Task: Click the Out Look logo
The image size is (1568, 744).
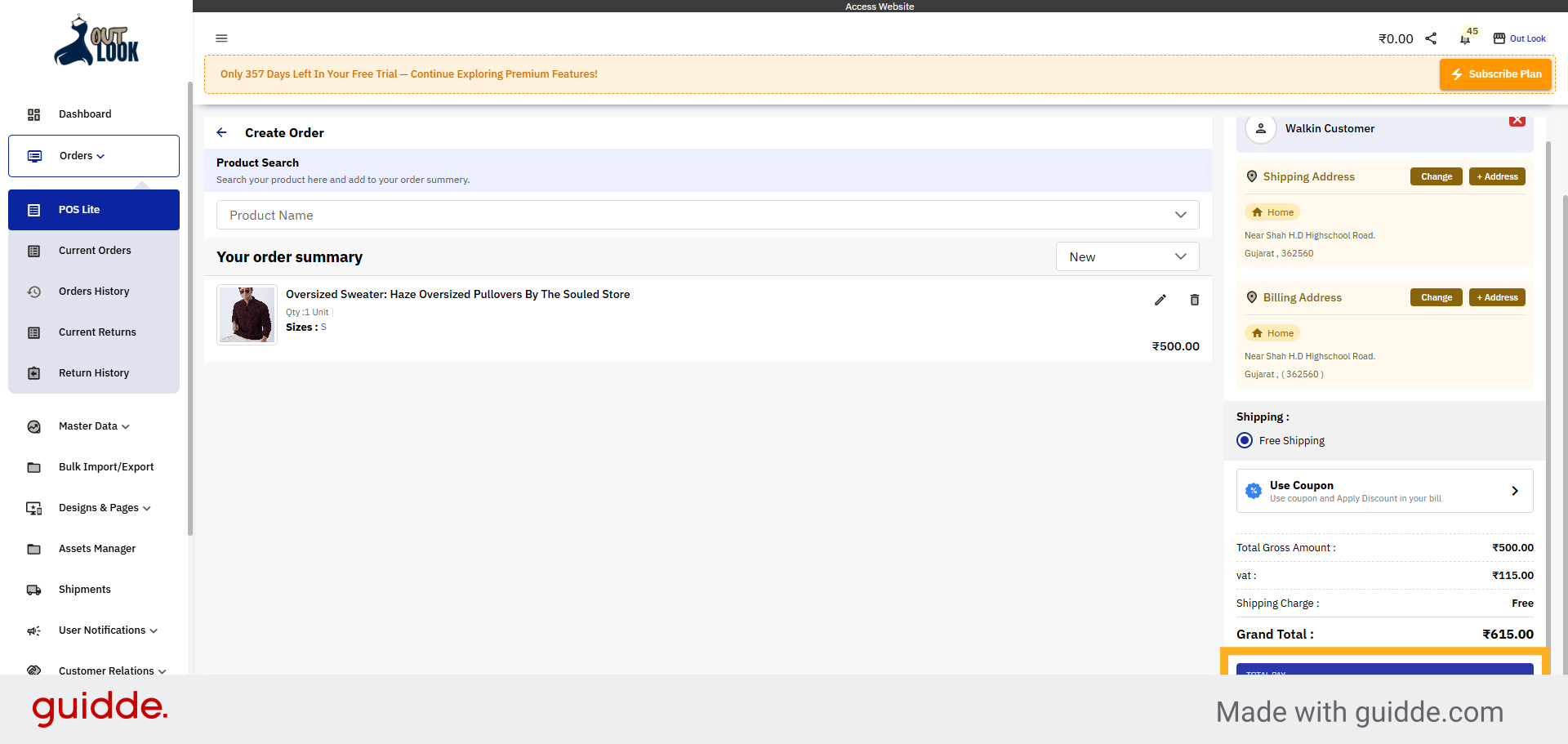Action: click(96, 40)
